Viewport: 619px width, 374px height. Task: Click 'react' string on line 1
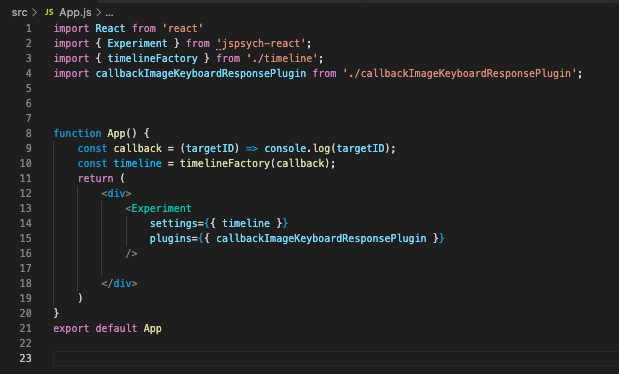(x=183, y=28)
